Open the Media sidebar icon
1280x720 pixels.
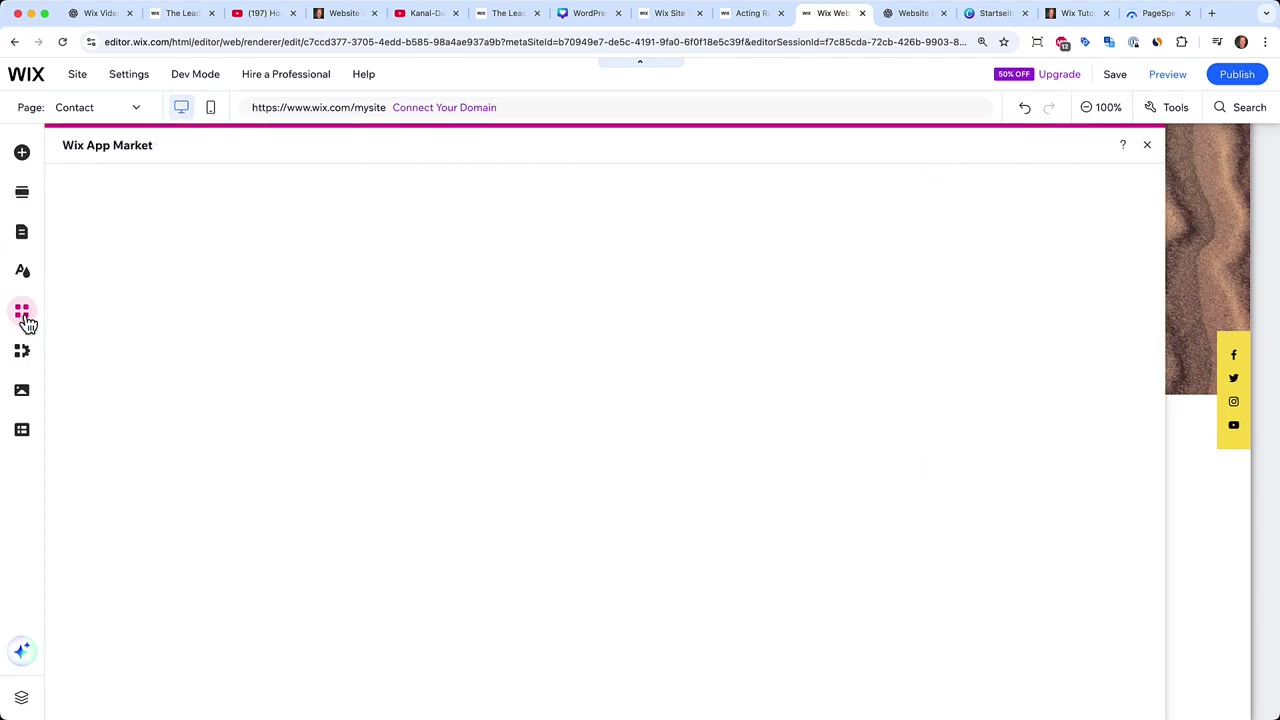(22, 390)
